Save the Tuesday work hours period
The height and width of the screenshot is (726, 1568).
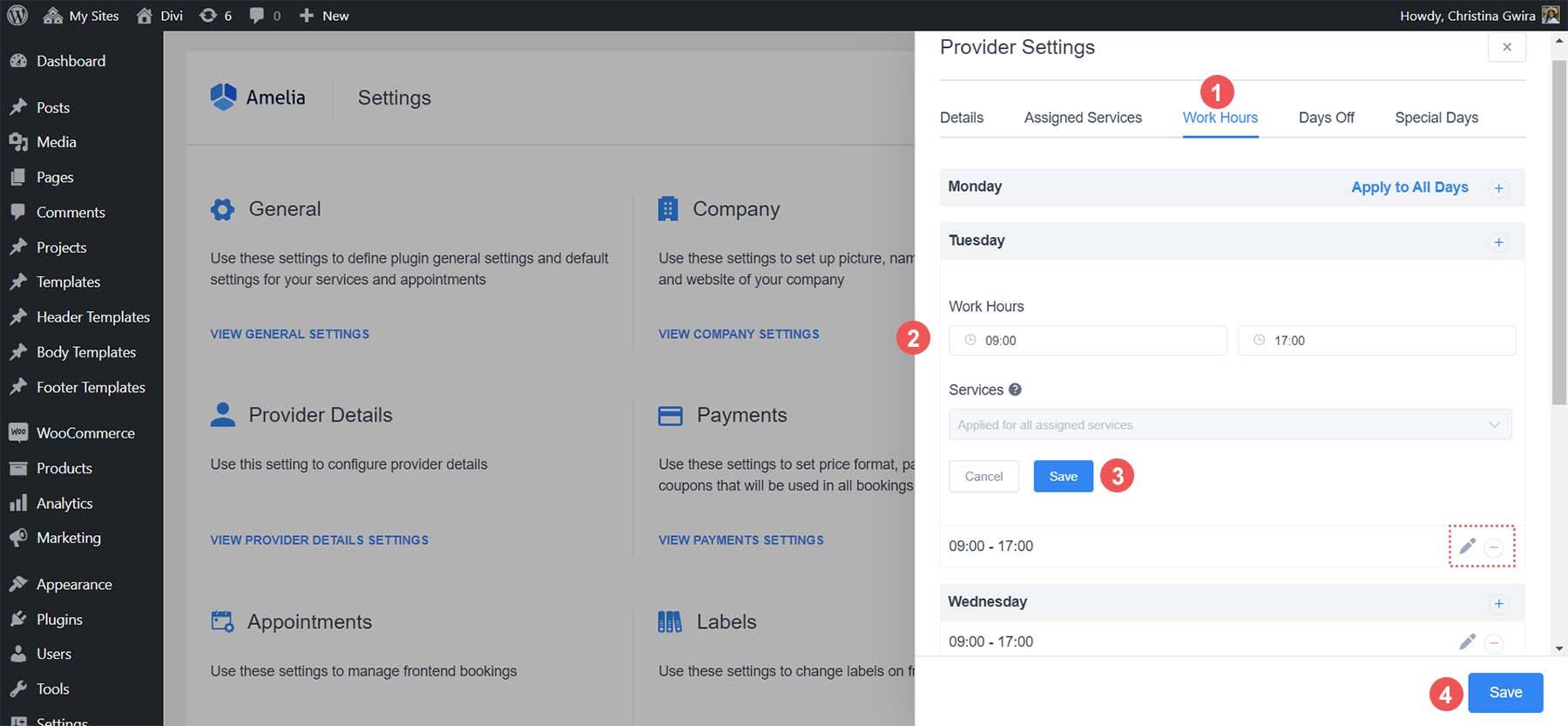tap(1063, 477)
